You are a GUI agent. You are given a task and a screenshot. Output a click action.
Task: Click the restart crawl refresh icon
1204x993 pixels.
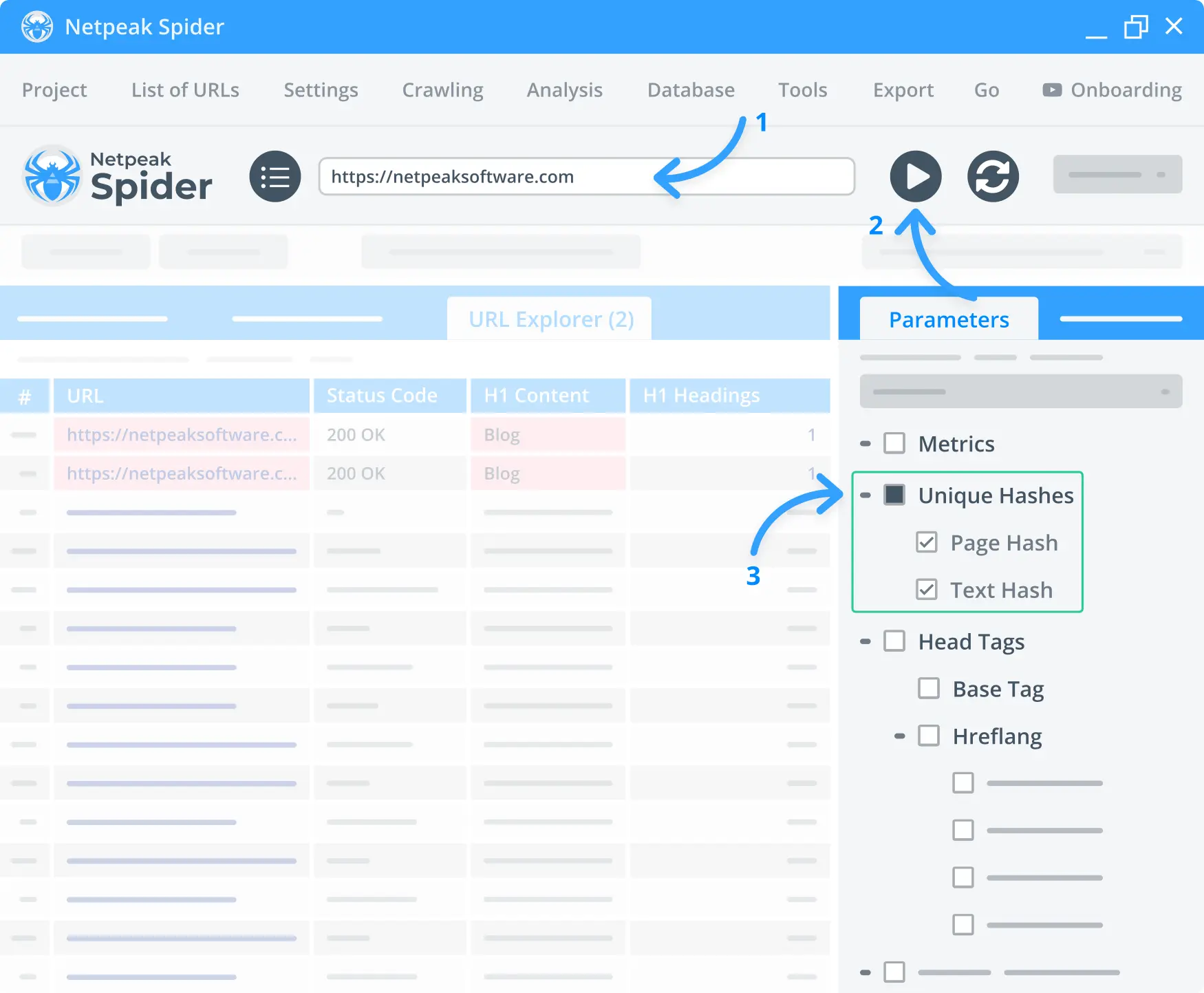pos(993,176)
